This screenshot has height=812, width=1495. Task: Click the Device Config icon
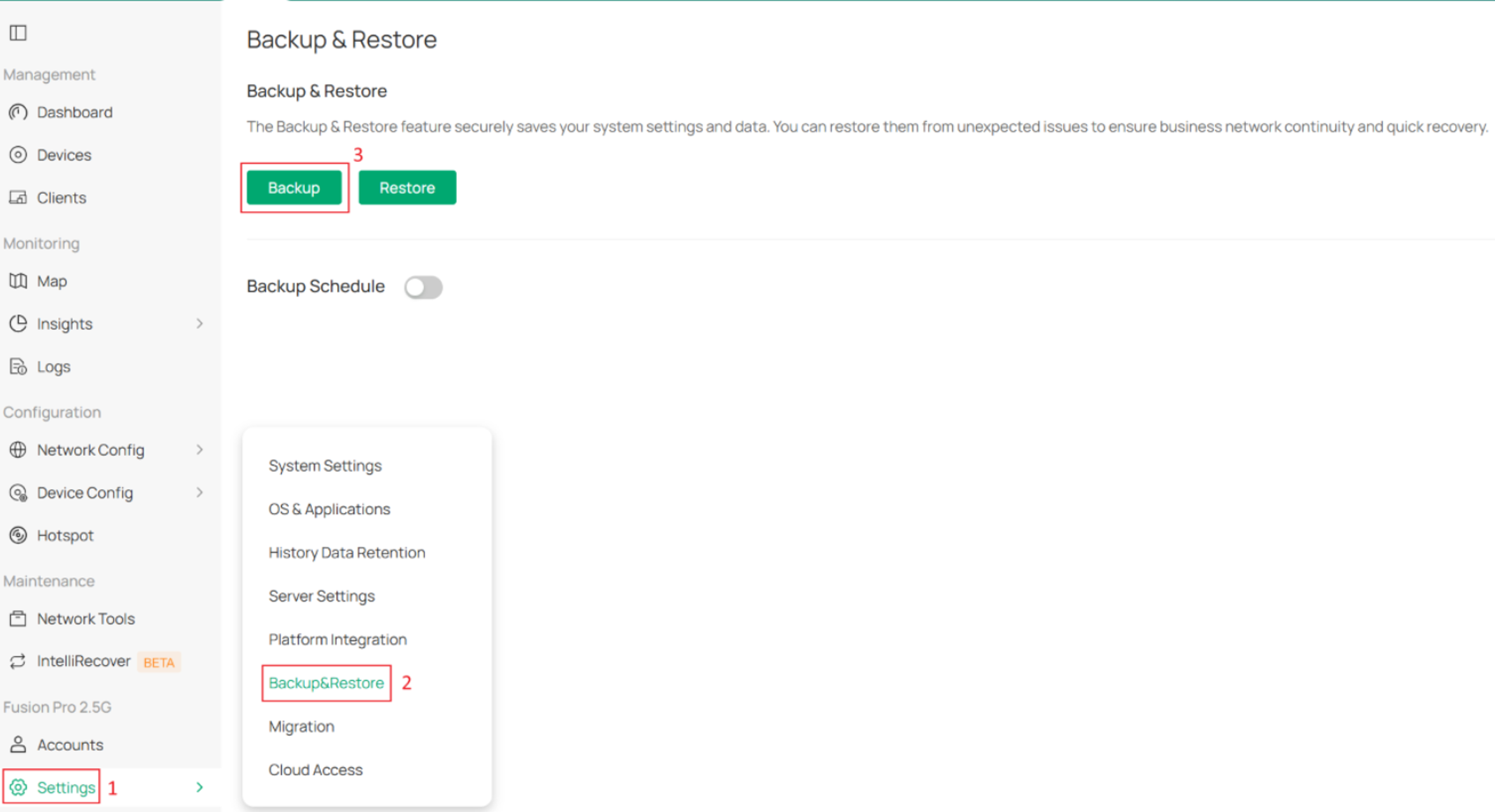18,493
